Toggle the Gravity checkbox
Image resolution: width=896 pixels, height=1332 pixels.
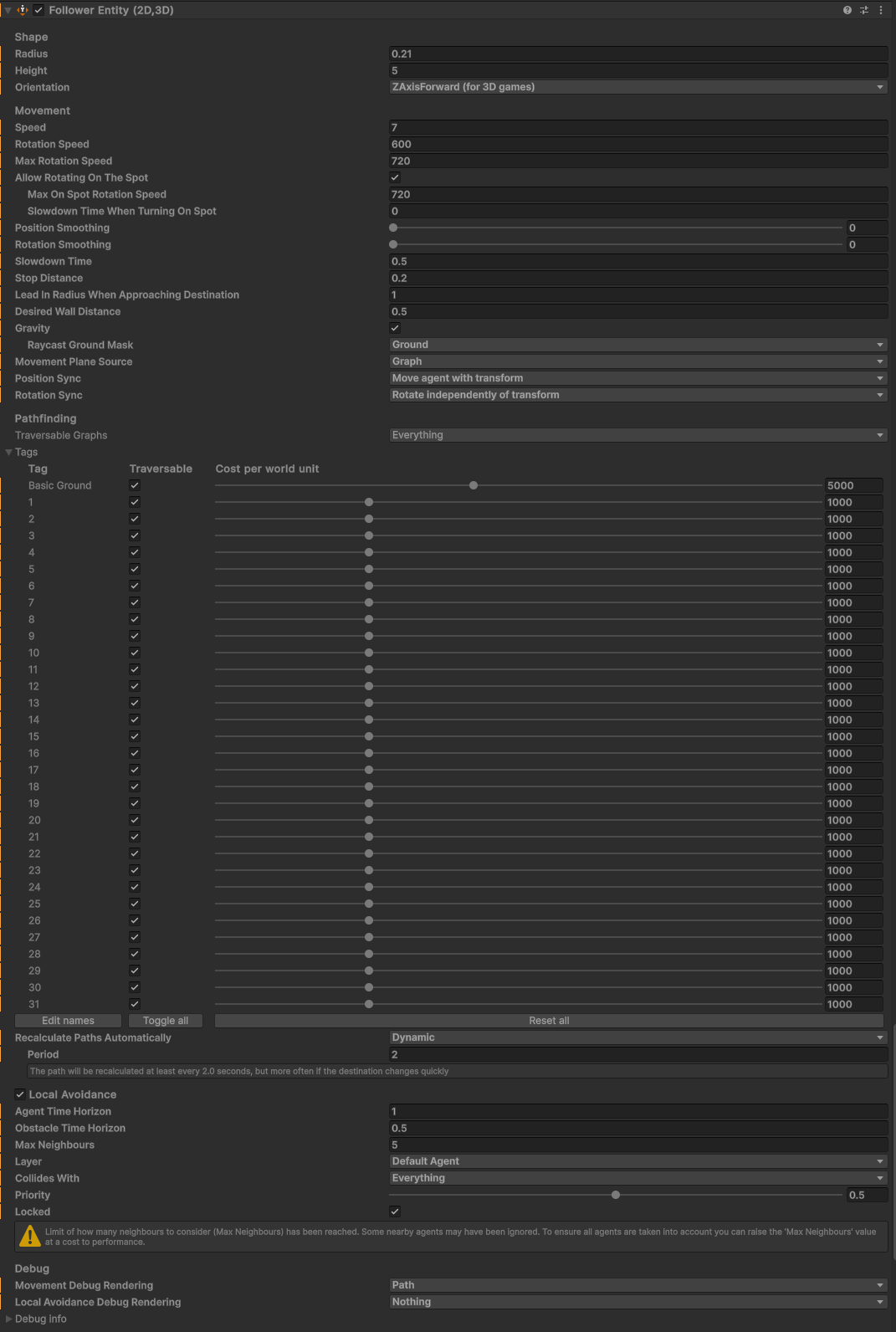click(395, 328)
